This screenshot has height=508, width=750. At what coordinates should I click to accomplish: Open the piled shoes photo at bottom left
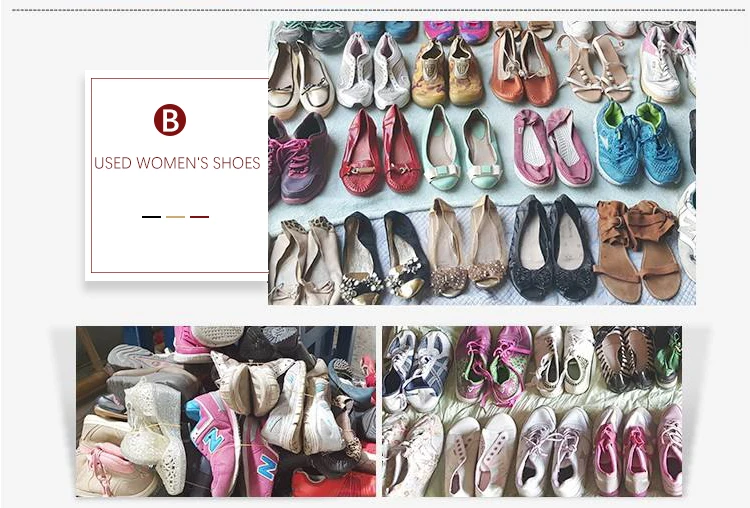226,411
